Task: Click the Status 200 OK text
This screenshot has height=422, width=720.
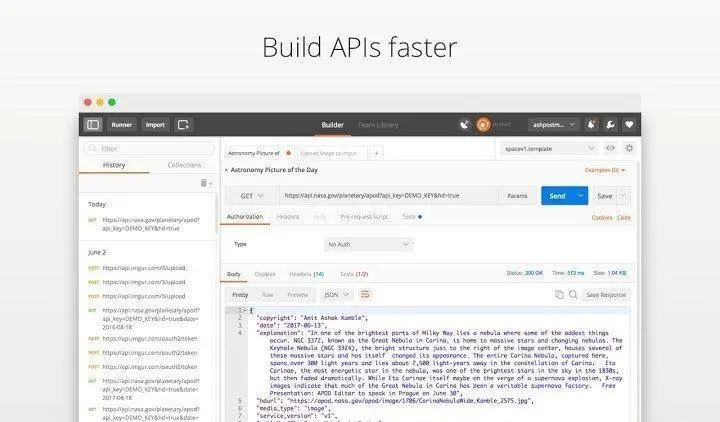Action: click(524, 273)
